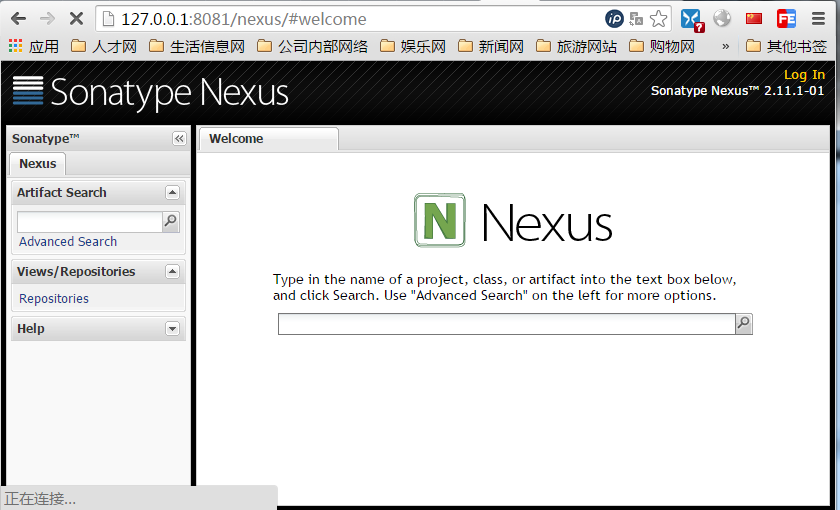Open the blue extension icon with red badge

(692, 20)
